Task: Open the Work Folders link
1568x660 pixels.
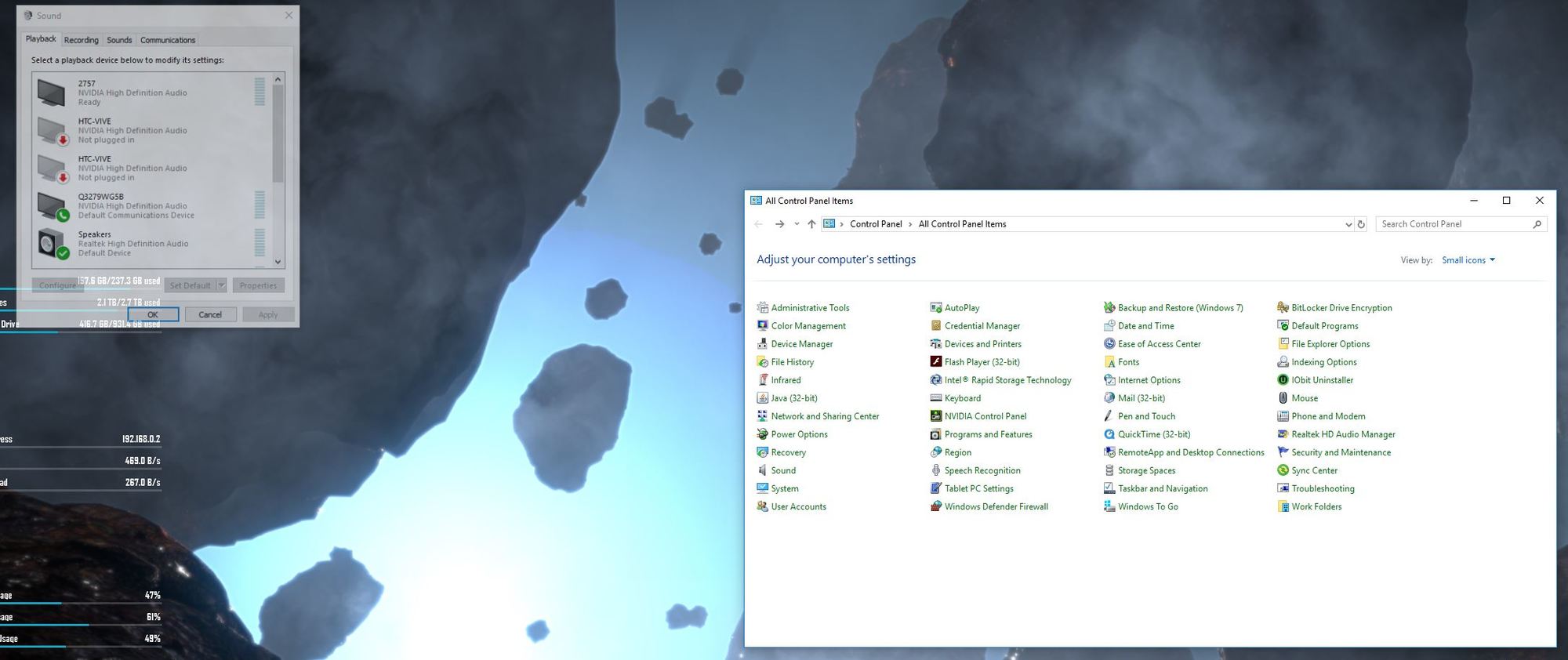Action: (x=1316, y=506)
